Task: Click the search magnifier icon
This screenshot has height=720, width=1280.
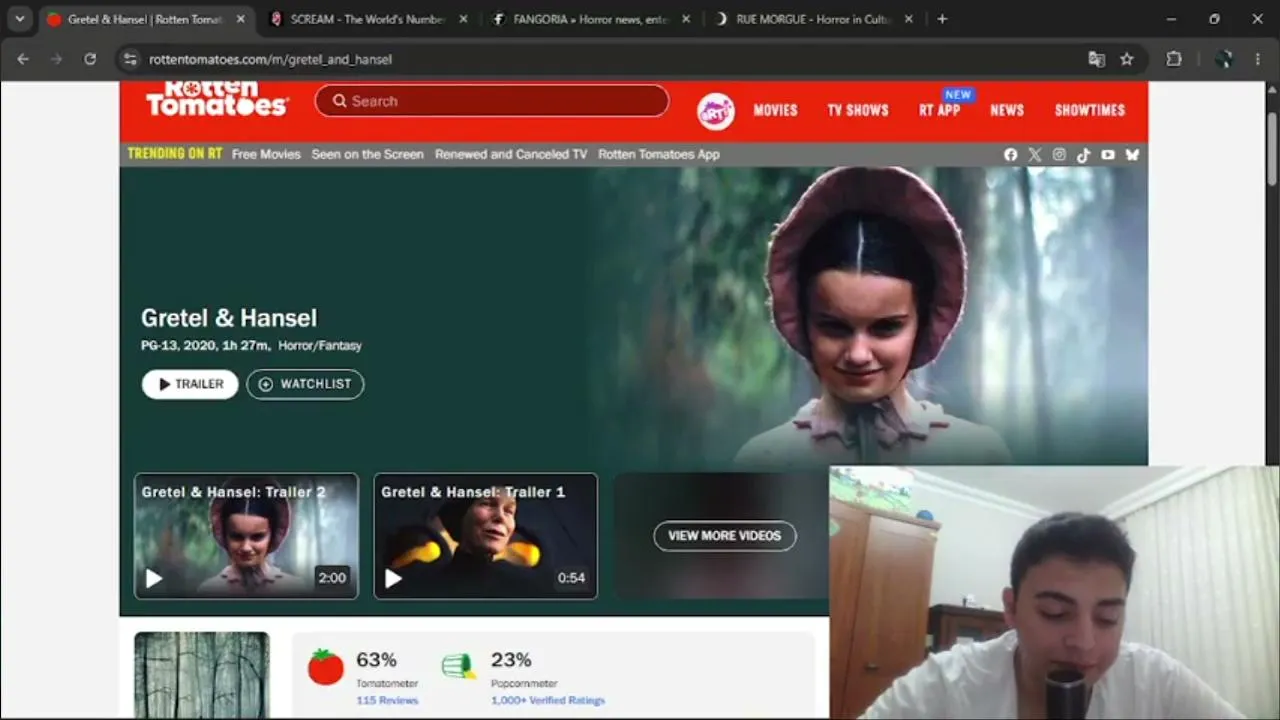Action: (340, 101)
